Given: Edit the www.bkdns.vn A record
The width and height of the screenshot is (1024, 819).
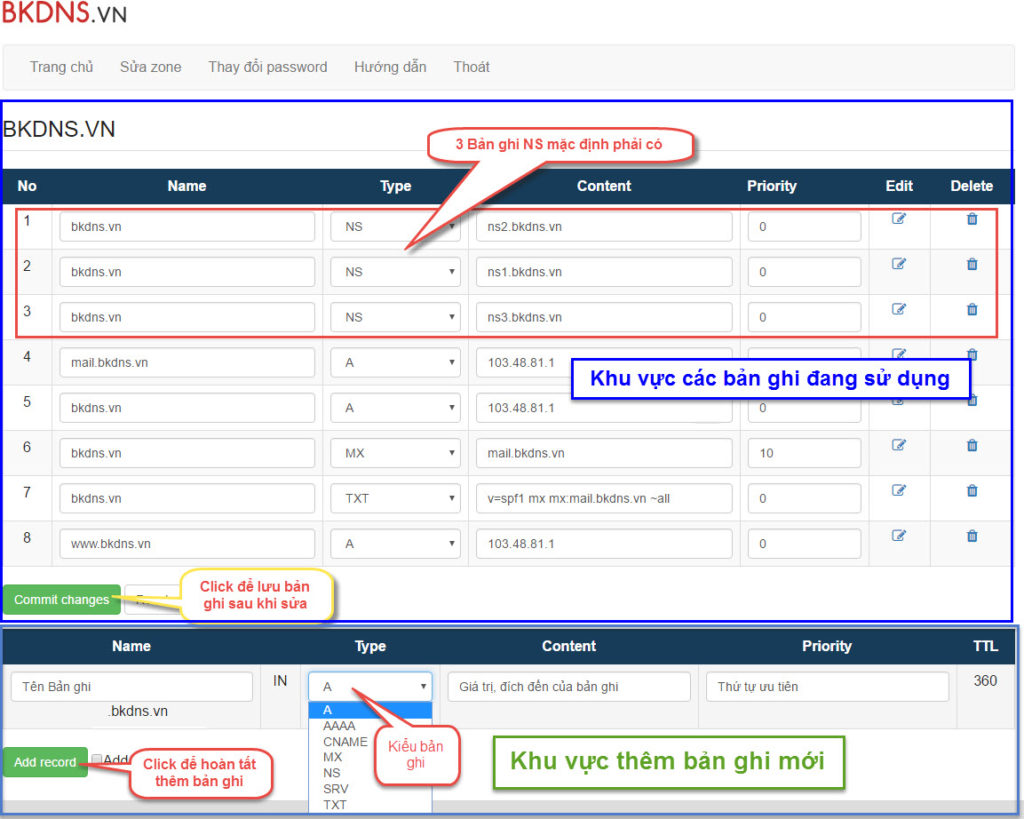Looking at the screenshot, I should tap(898, 535).
